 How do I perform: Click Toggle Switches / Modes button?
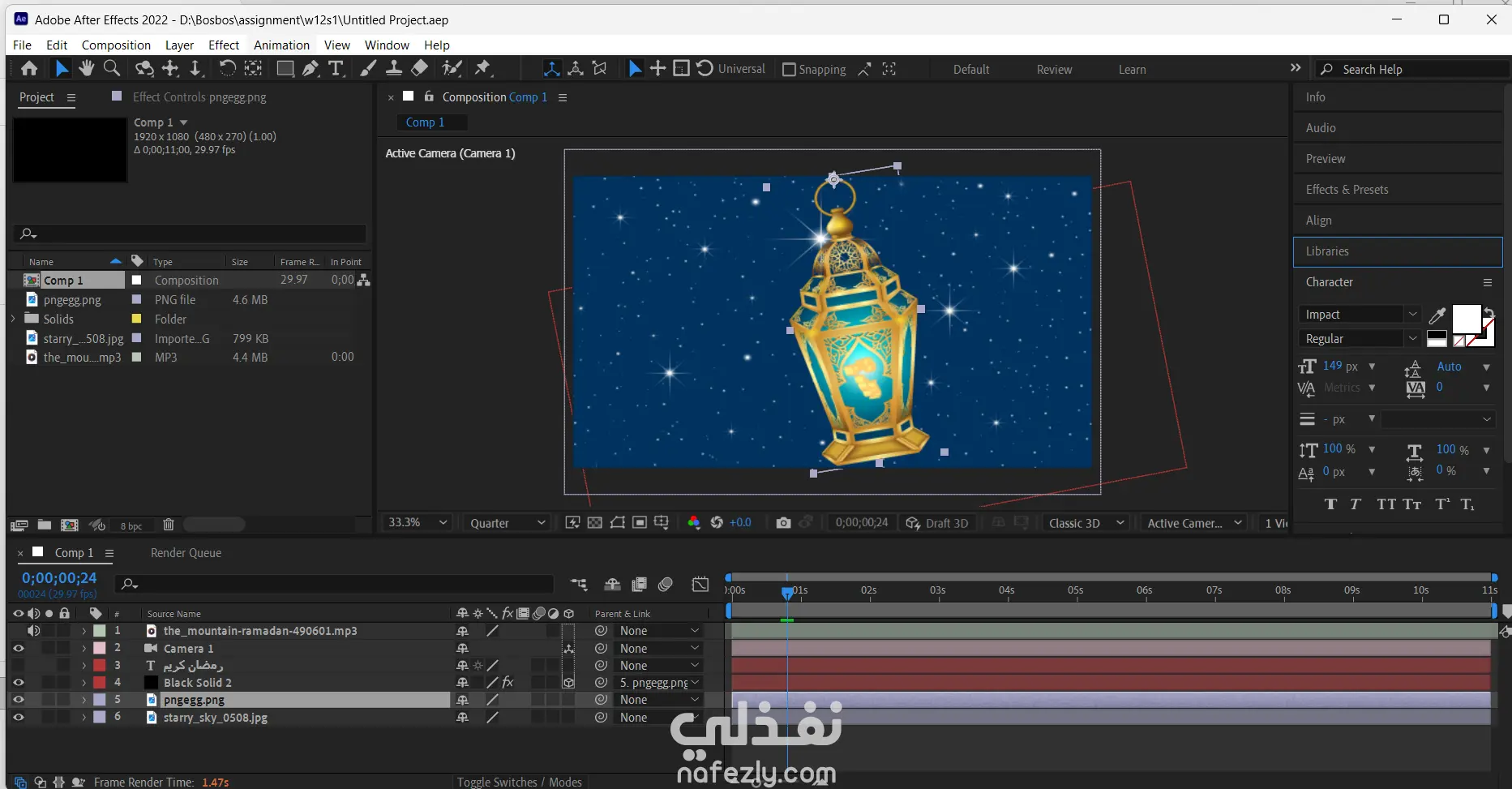(x=519, y=782)
